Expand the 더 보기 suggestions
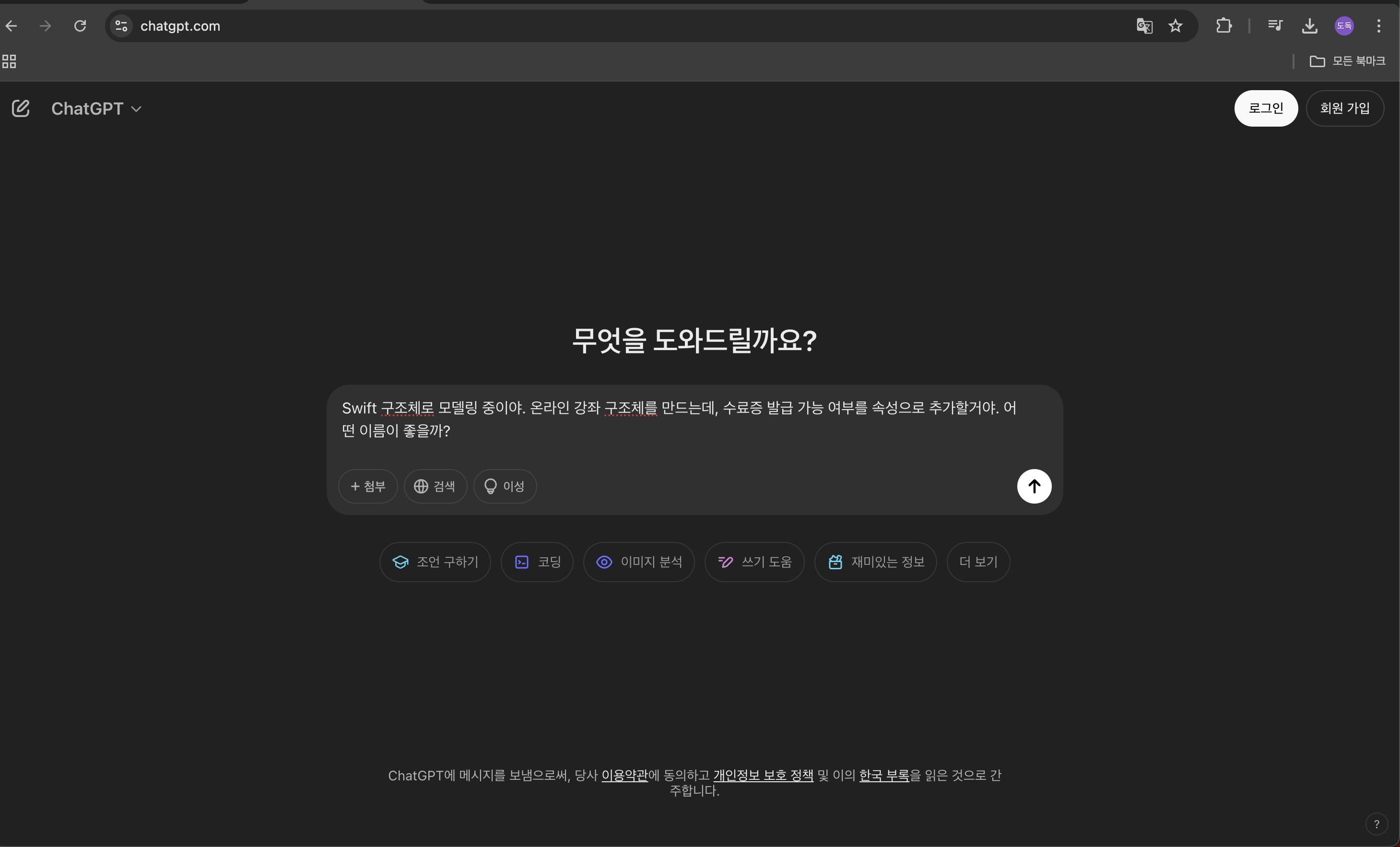The height and width of the screenshot is (847, 1400). pyautogui.click(x=978, y=562)
